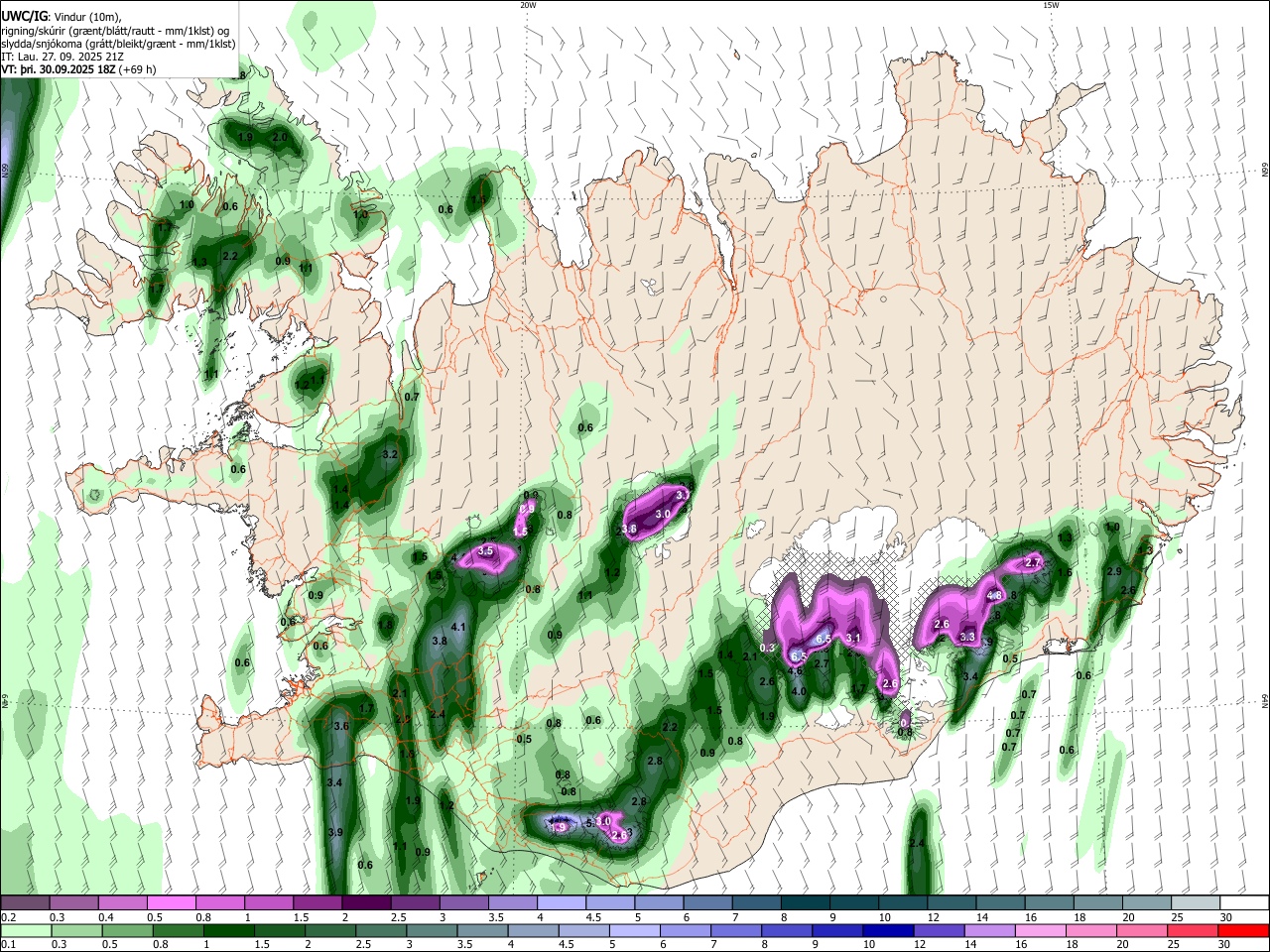
Task: Click the '3.6' precipitation value on map
Action: [342, 727]
